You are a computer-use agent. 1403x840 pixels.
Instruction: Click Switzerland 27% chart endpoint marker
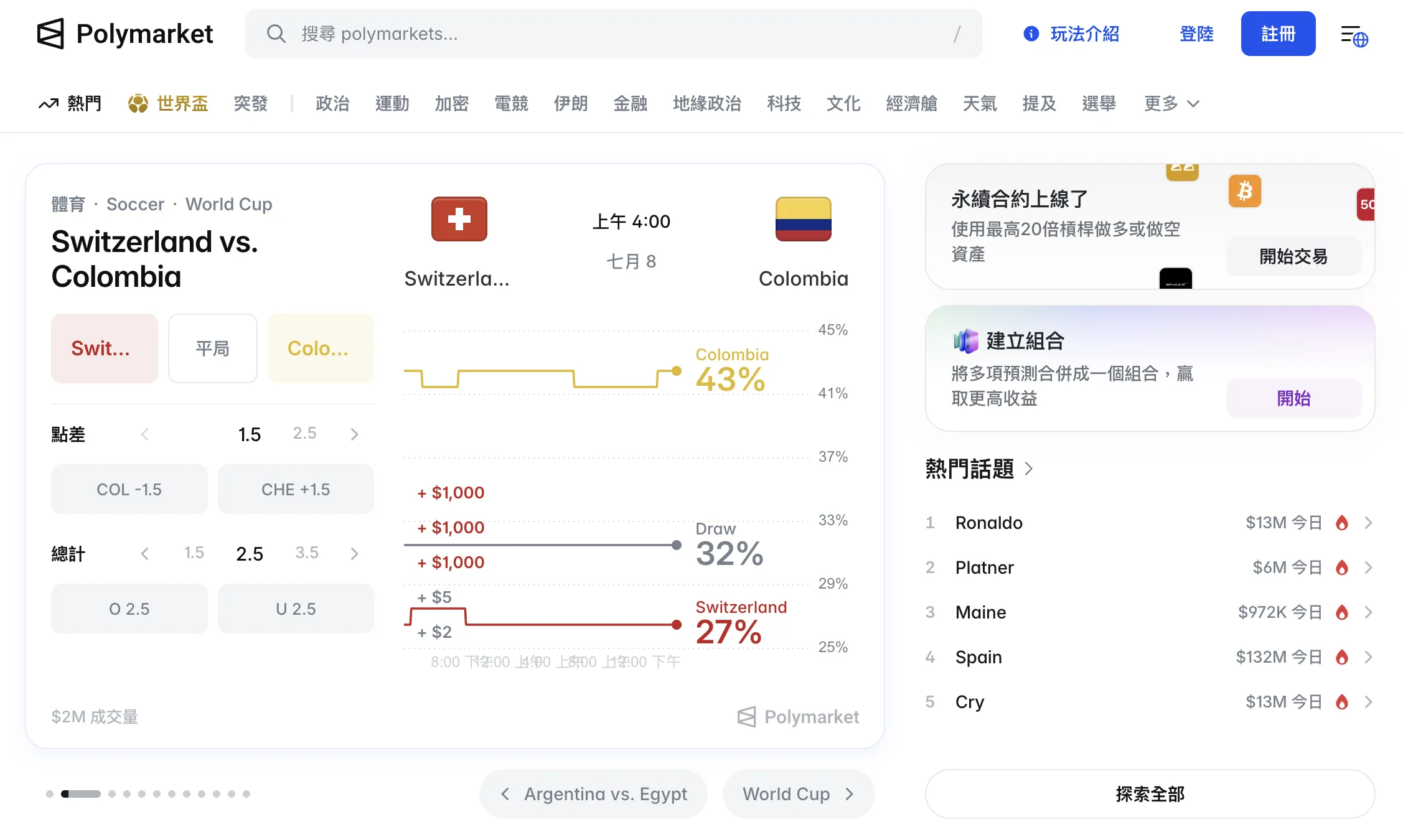click(x=677, y=625)
